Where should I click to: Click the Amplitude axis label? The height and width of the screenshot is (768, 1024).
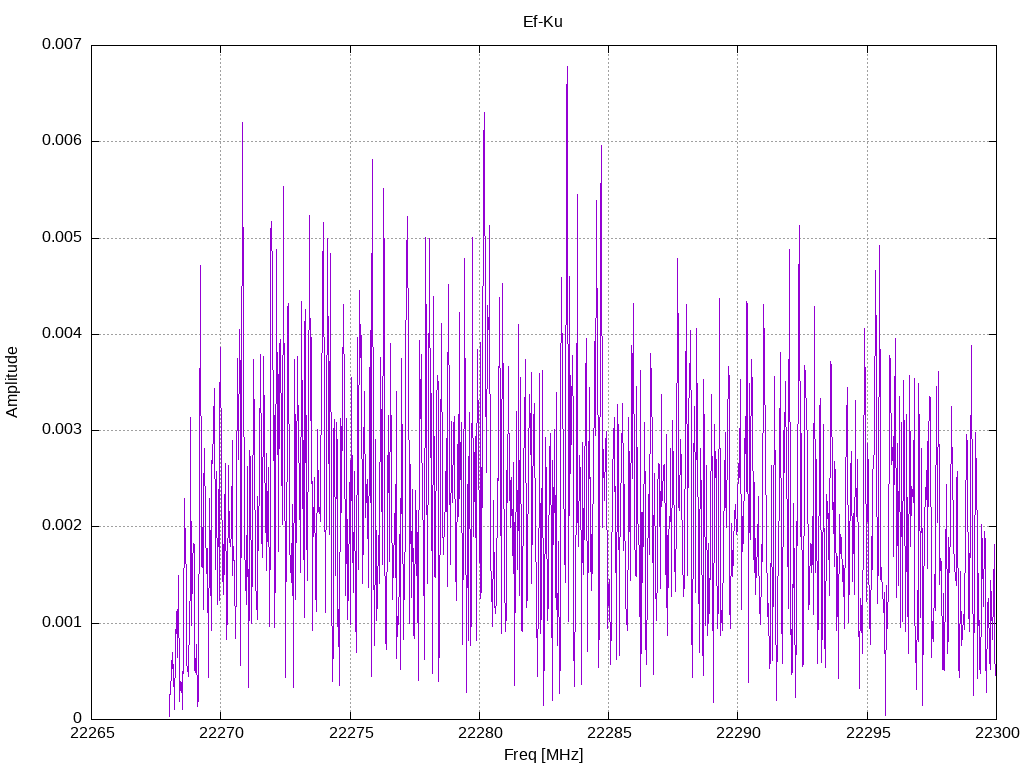tap(12, 382)
